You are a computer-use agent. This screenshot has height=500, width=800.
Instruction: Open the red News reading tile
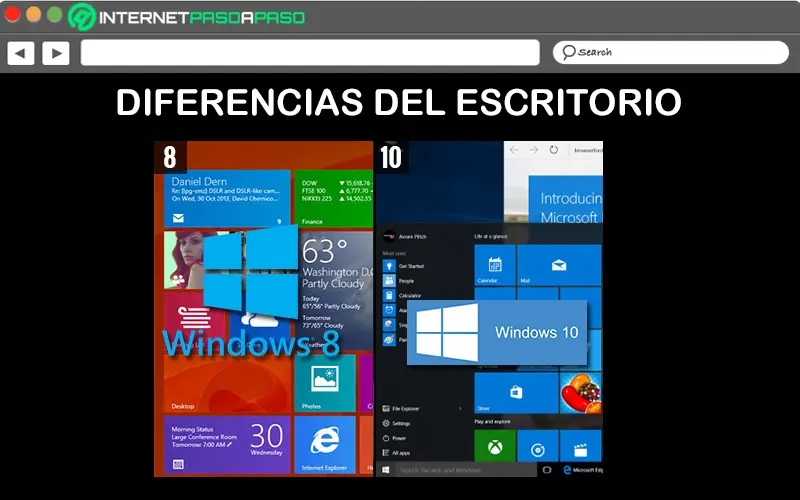pyautogui.click(x=194, y=321)
